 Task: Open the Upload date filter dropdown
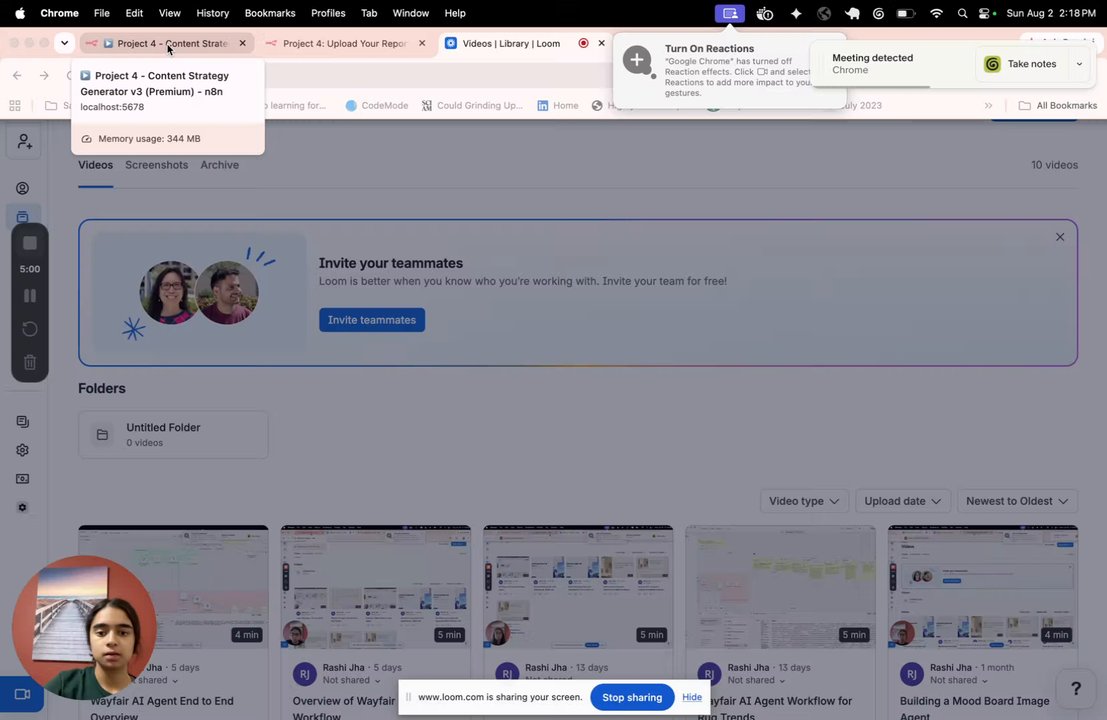902,501
